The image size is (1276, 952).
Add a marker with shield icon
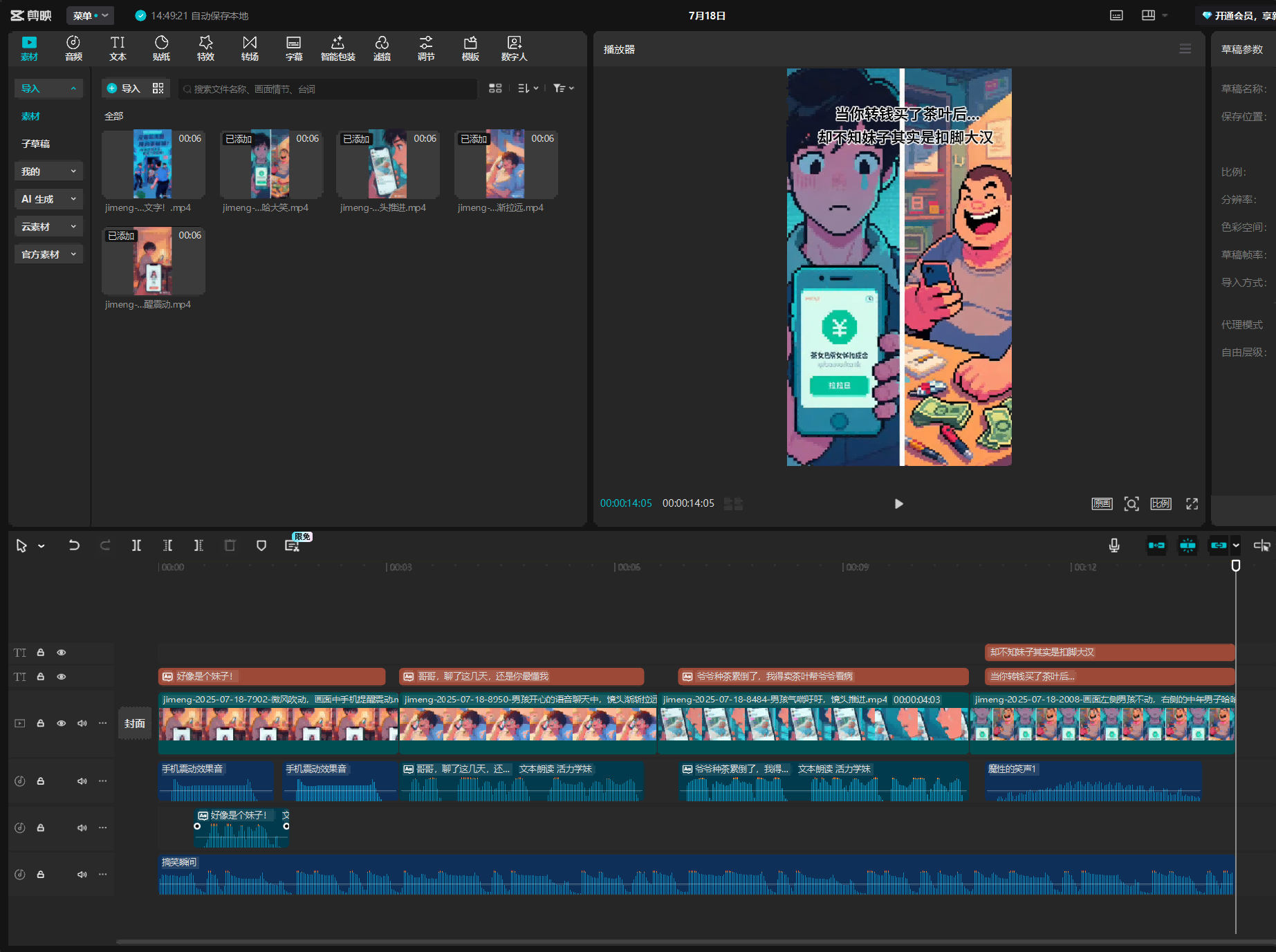(261, 545)
